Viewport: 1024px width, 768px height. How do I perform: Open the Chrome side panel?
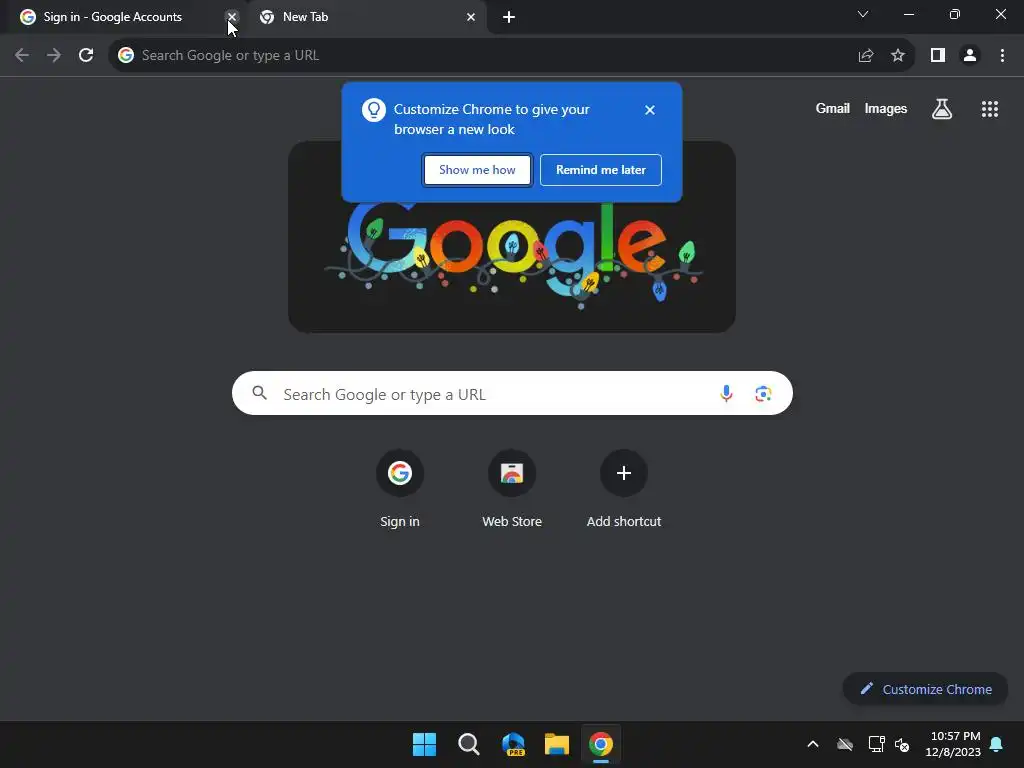(938, 56)
